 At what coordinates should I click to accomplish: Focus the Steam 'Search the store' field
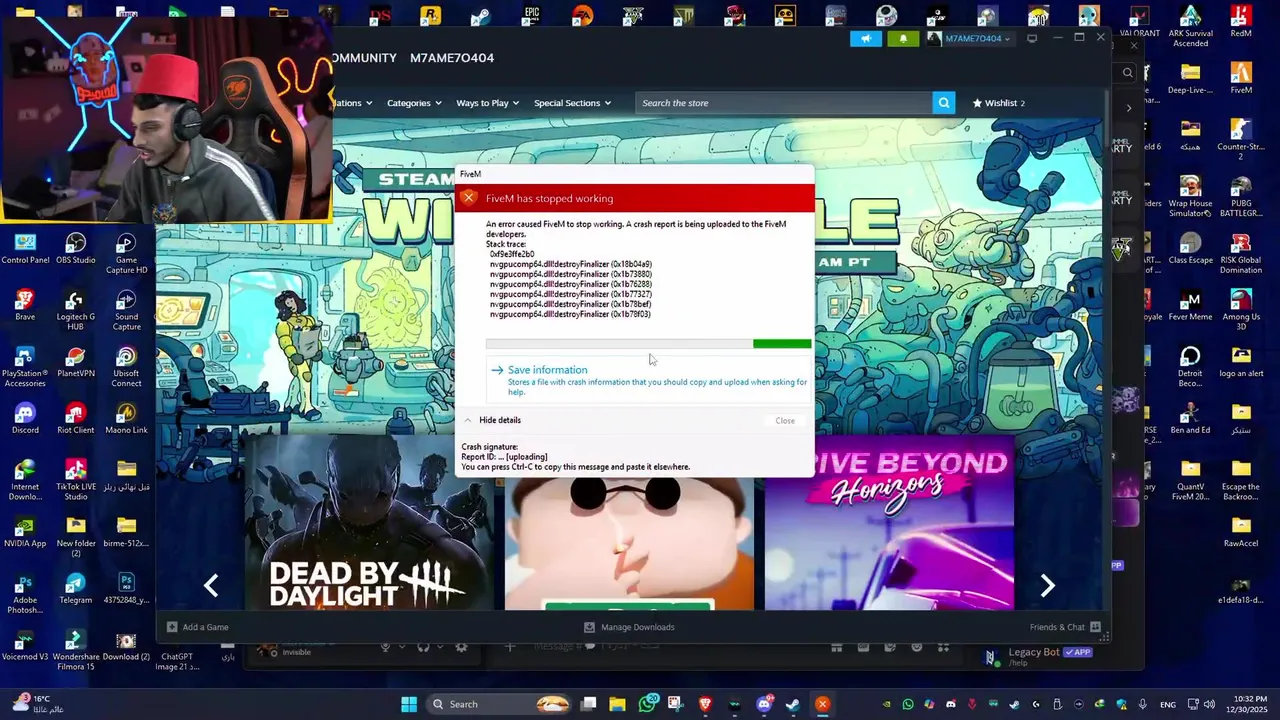784,103
